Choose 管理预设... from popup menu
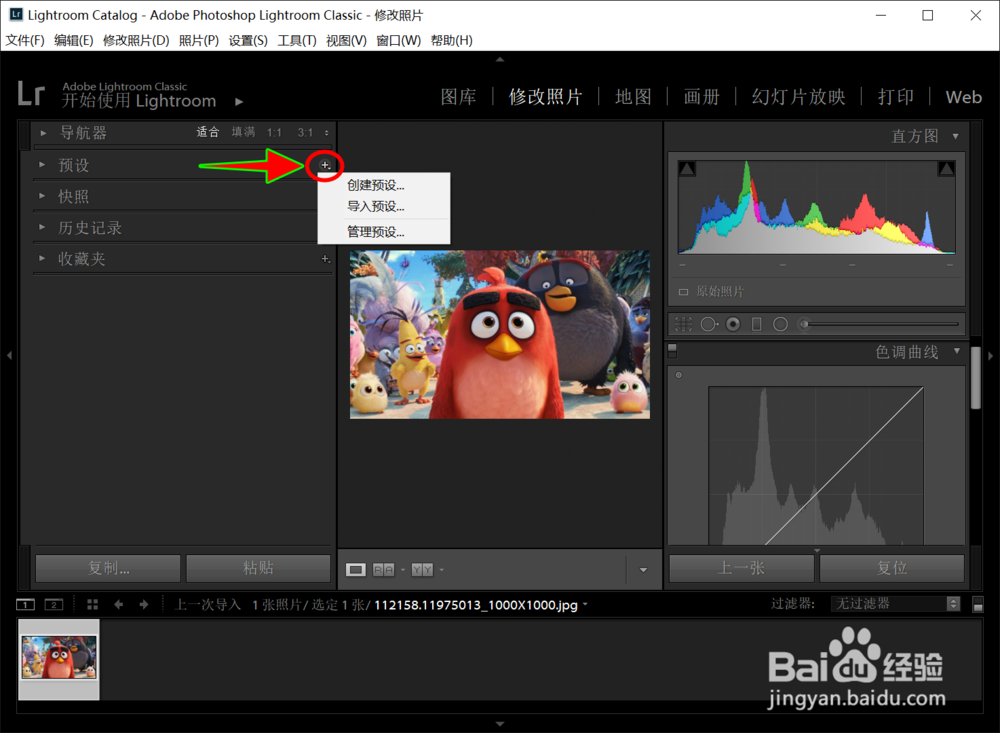The height and width of the screenshot is (733, 1000). pyautogui.click(x=376, y=232)
